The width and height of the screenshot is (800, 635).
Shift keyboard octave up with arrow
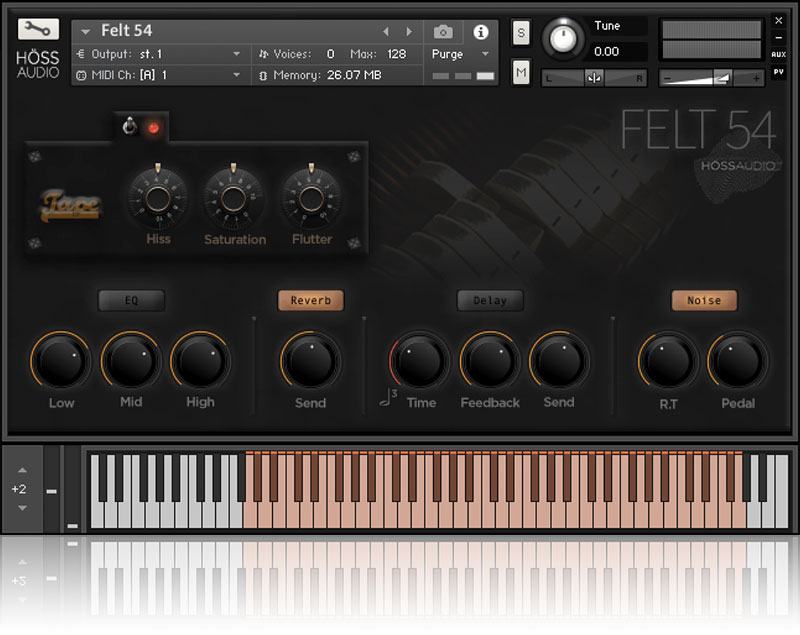click(22, 470)
